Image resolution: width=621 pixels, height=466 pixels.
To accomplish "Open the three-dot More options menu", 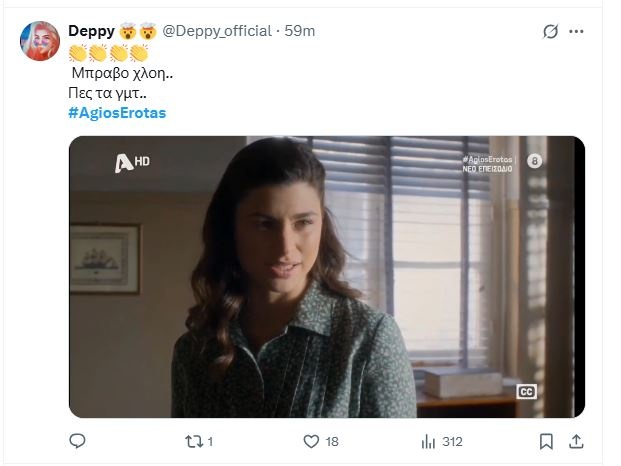I will (x=576, y=32).
